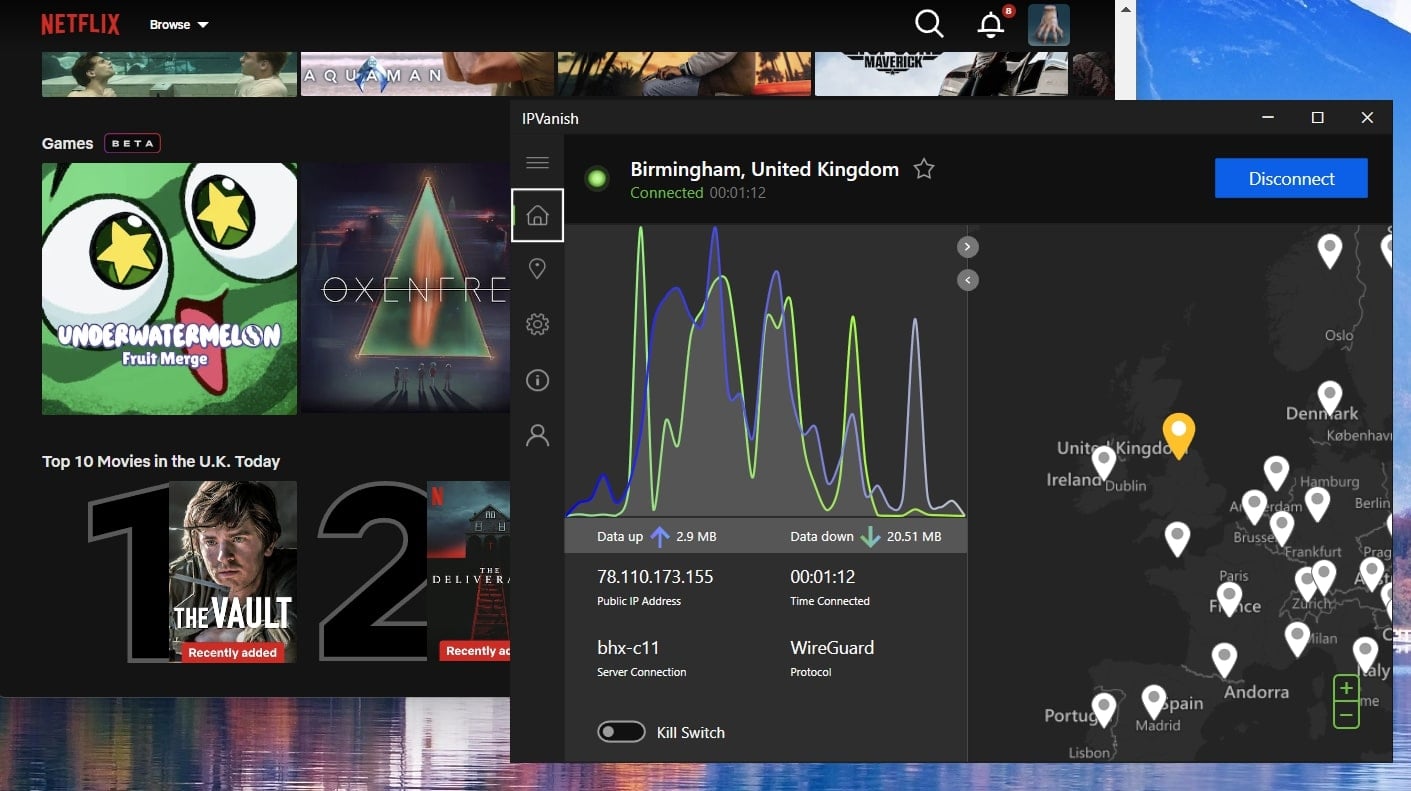Open Netflix search with the magnifier icon
The image size is (1411, 791).
coord(928,24)
